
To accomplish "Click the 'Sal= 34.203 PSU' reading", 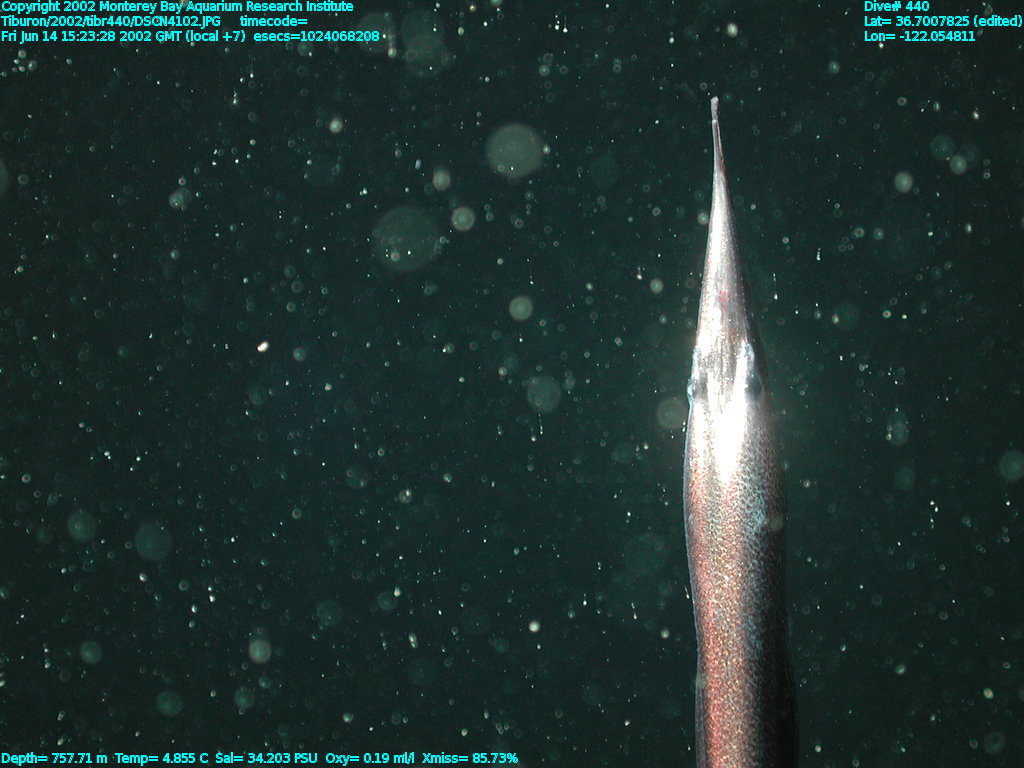I will 266,758.
